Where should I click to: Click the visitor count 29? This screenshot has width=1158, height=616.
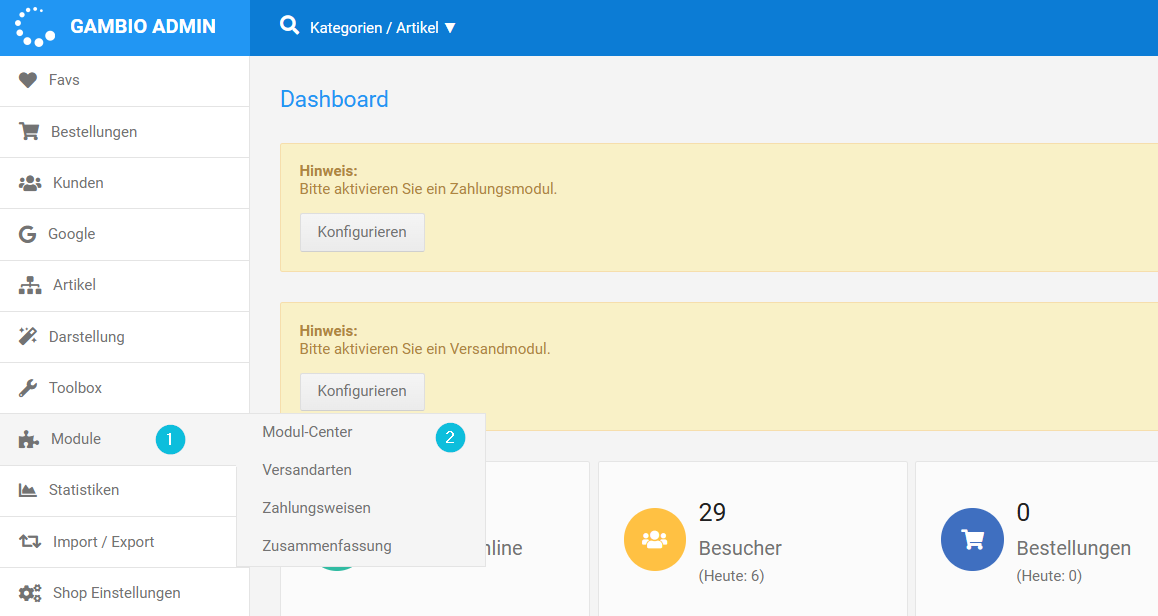(712, 512)
